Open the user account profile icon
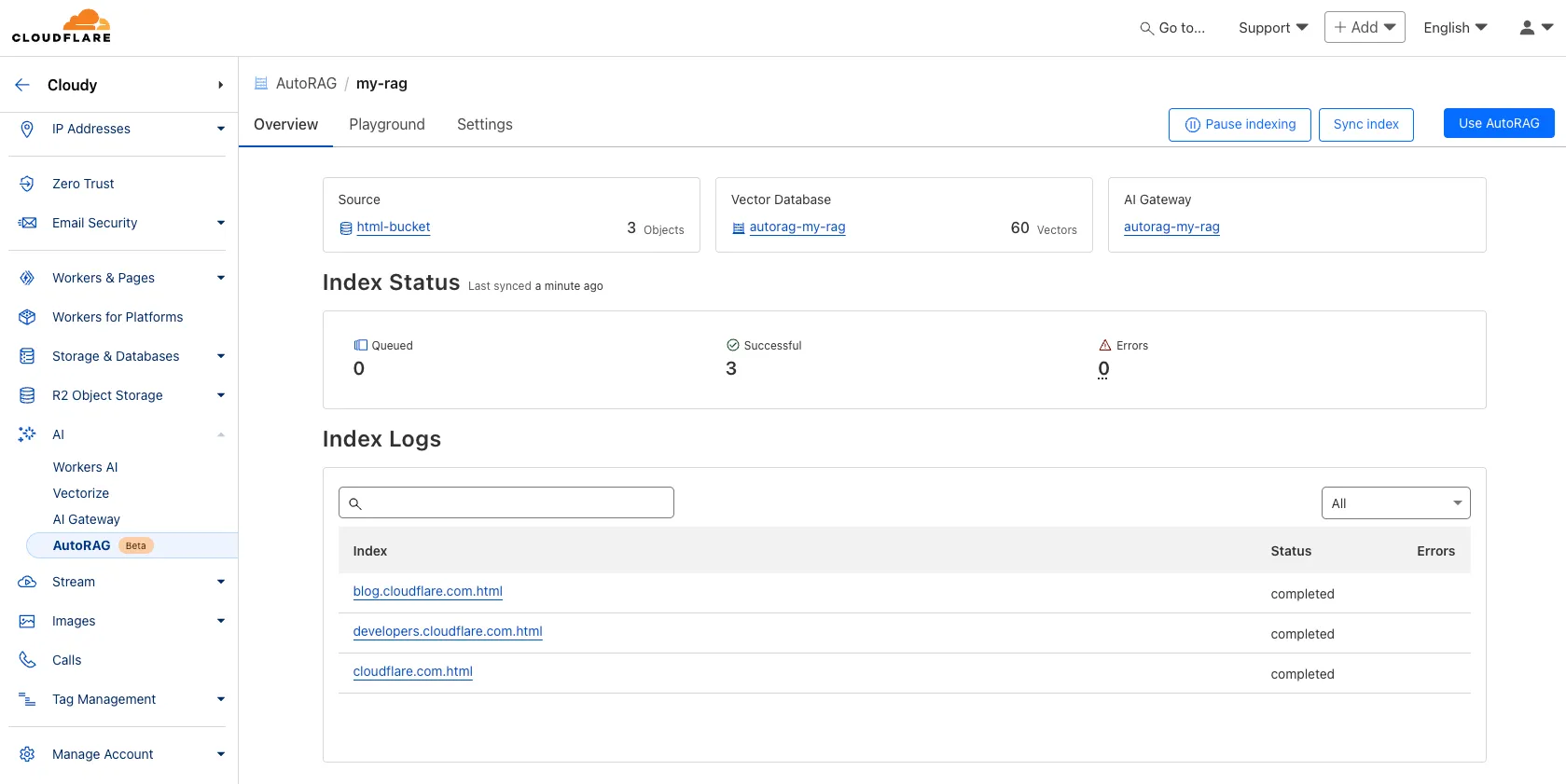The width and height of the screenshot is (1566, 784). pyautogui.click(x=1527, y=28)
